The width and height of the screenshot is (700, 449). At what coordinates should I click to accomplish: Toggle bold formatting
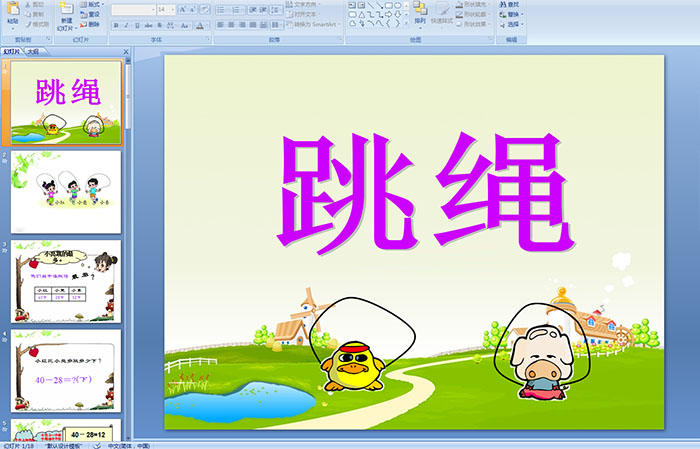click(x=116, y=25)
